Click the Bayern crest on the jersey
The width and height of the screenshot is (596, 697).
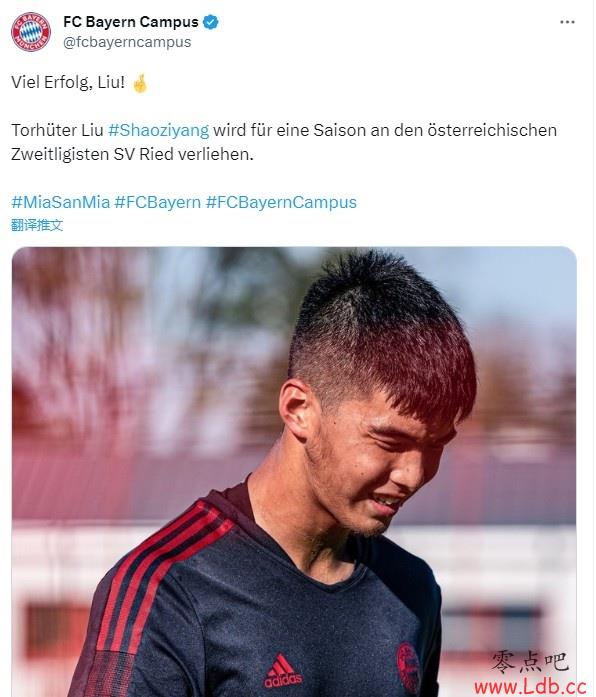408,667
